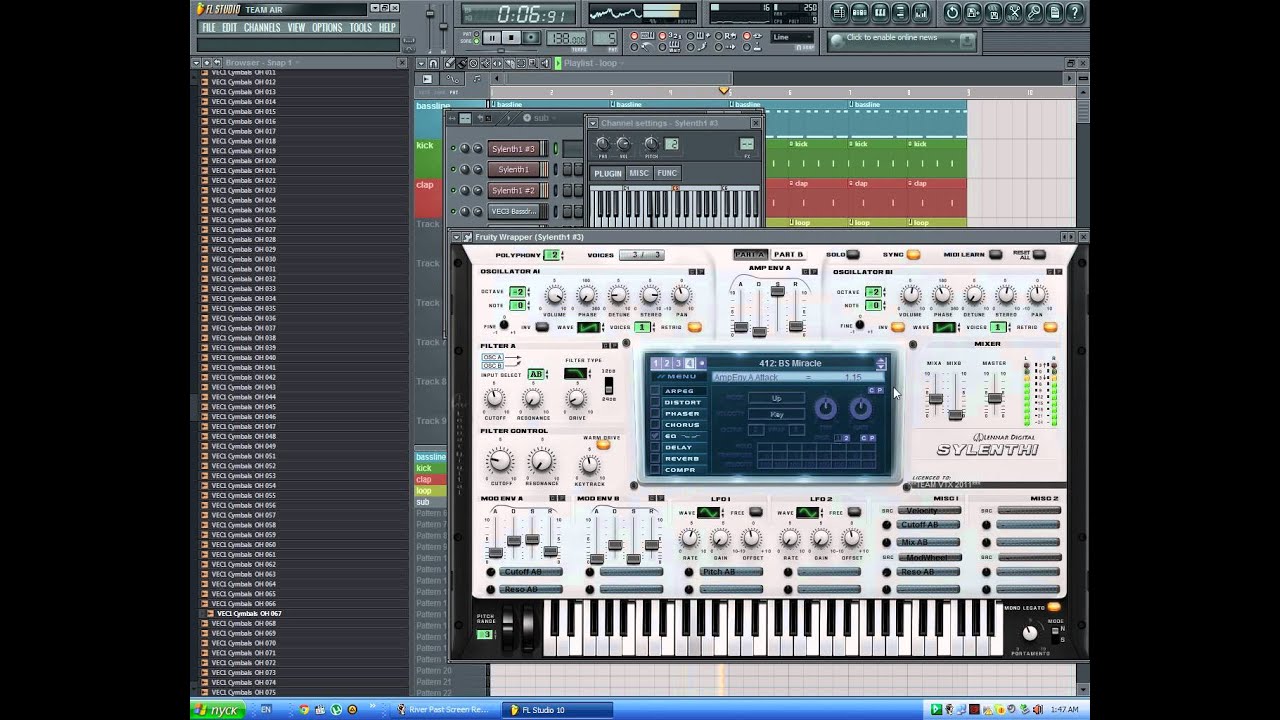Open the project info document icon
The image size is (1280, 720).
click(x=1054, y=13)
